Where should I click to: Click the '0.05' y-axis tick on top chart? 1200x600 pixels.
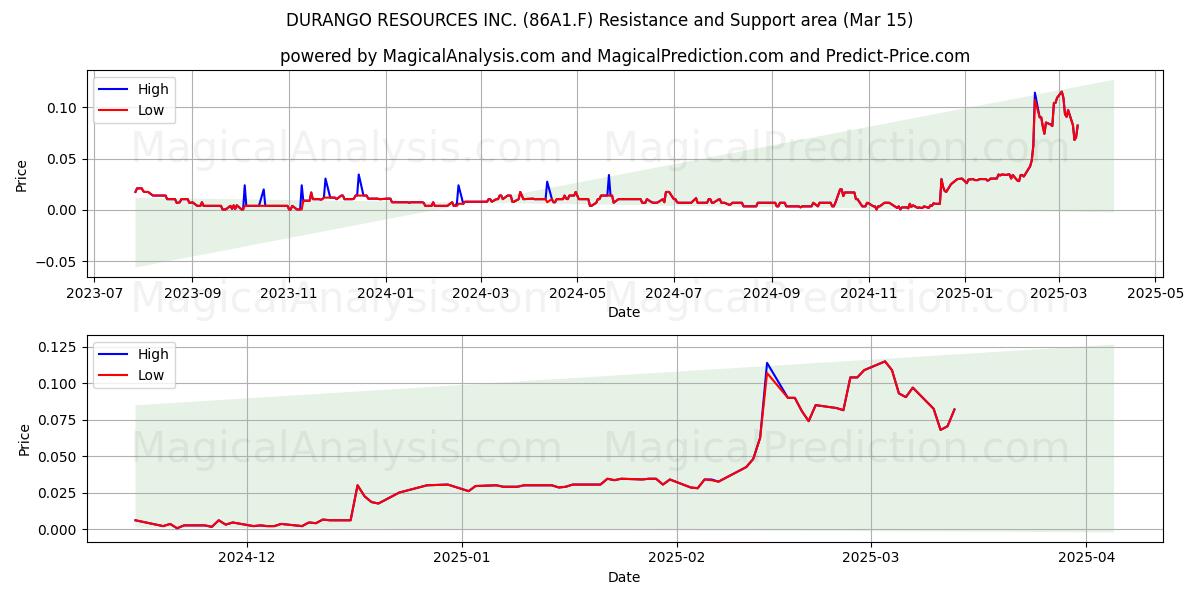(63, 159)
